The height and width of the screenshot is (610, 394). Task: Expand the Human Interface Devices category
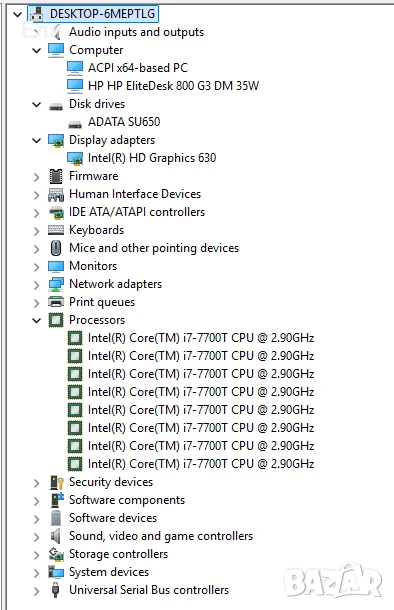pos(37,195)
